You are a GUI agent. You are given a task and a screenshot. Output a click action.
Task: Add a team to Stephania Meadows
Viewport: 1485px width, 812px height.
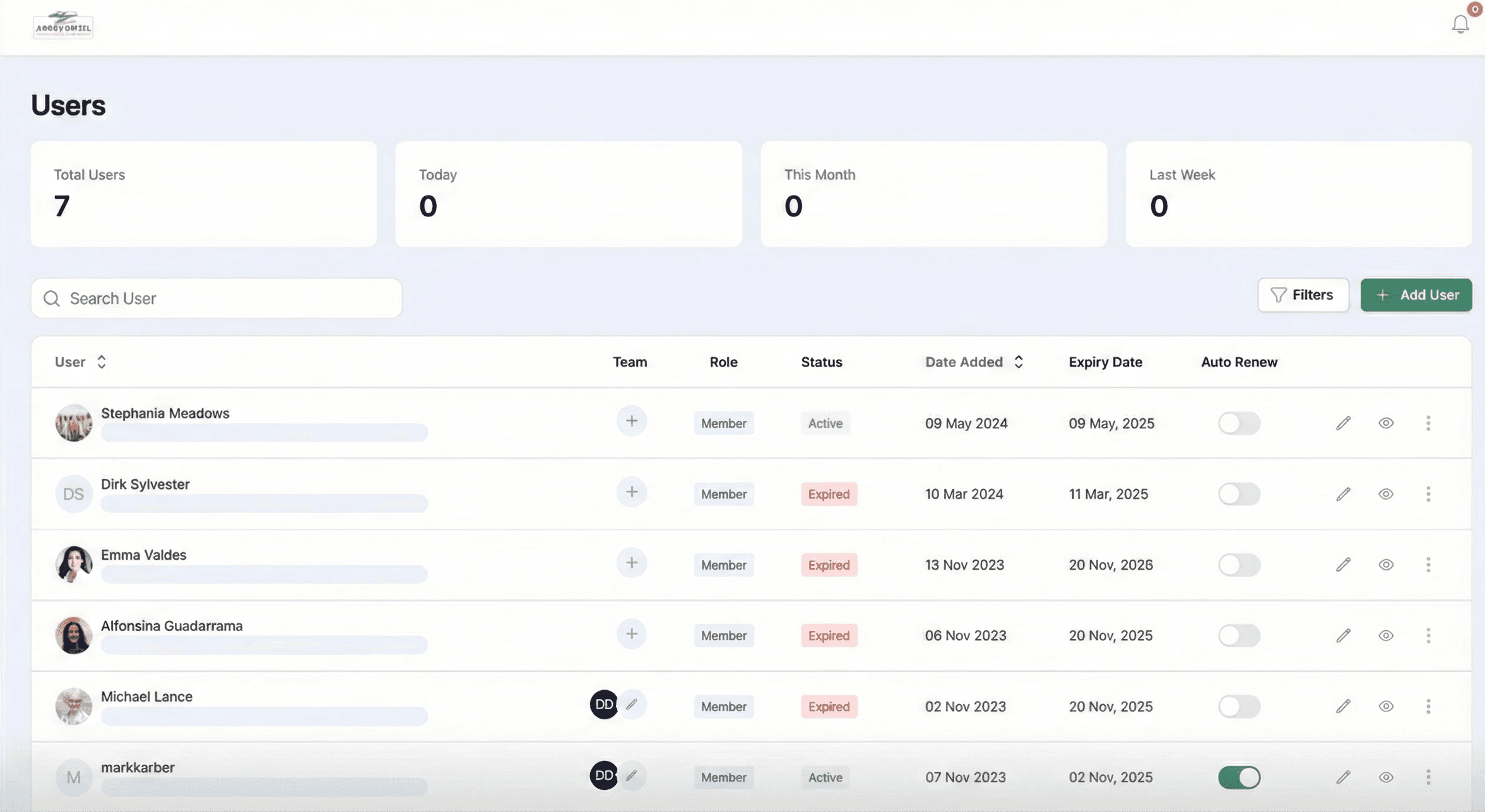pyautogui.click(x=631, y=421)
